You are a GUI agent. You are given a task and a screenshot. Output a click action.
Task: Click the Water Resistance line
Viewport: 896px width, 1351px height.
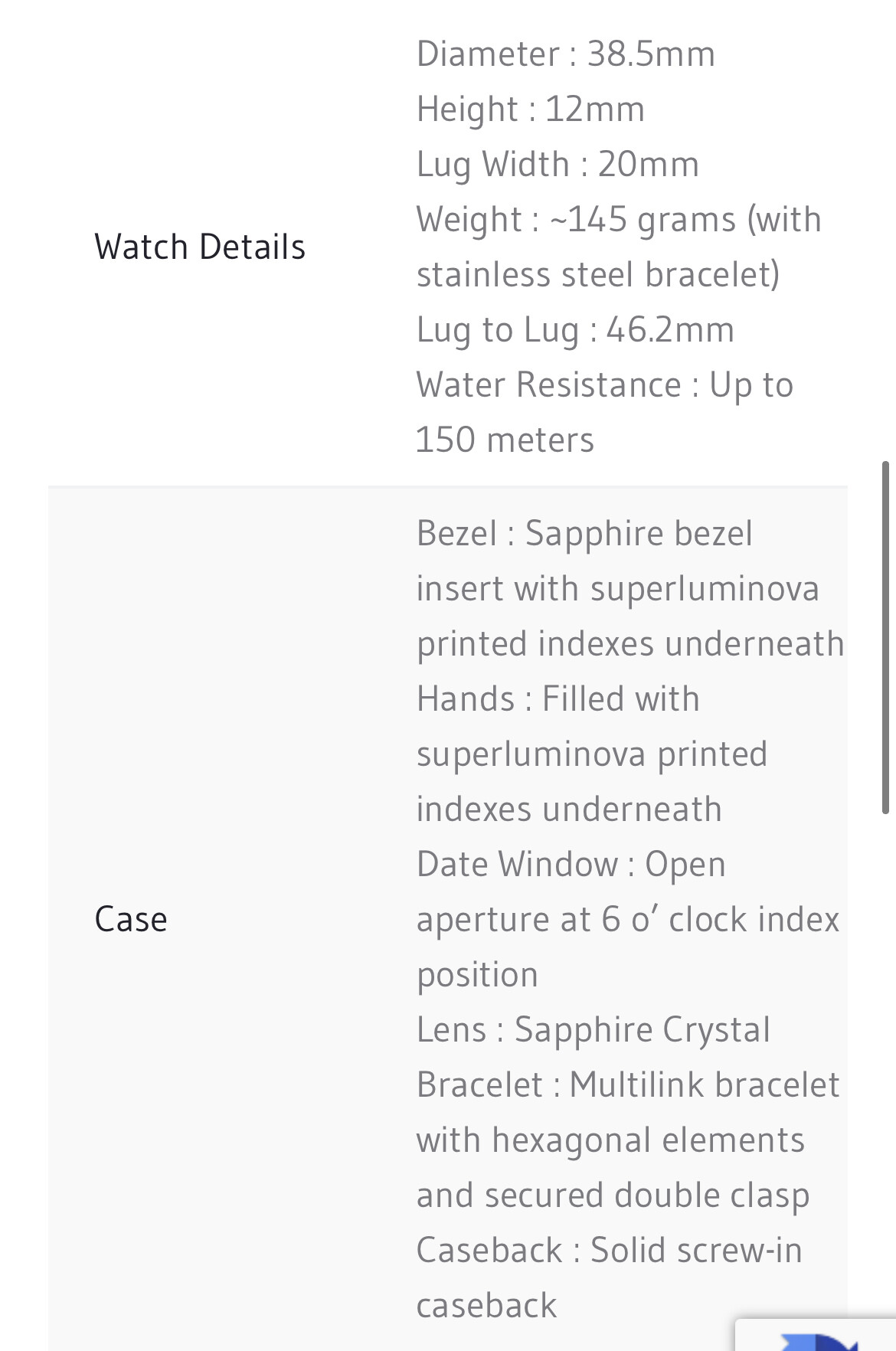[605, 384]
